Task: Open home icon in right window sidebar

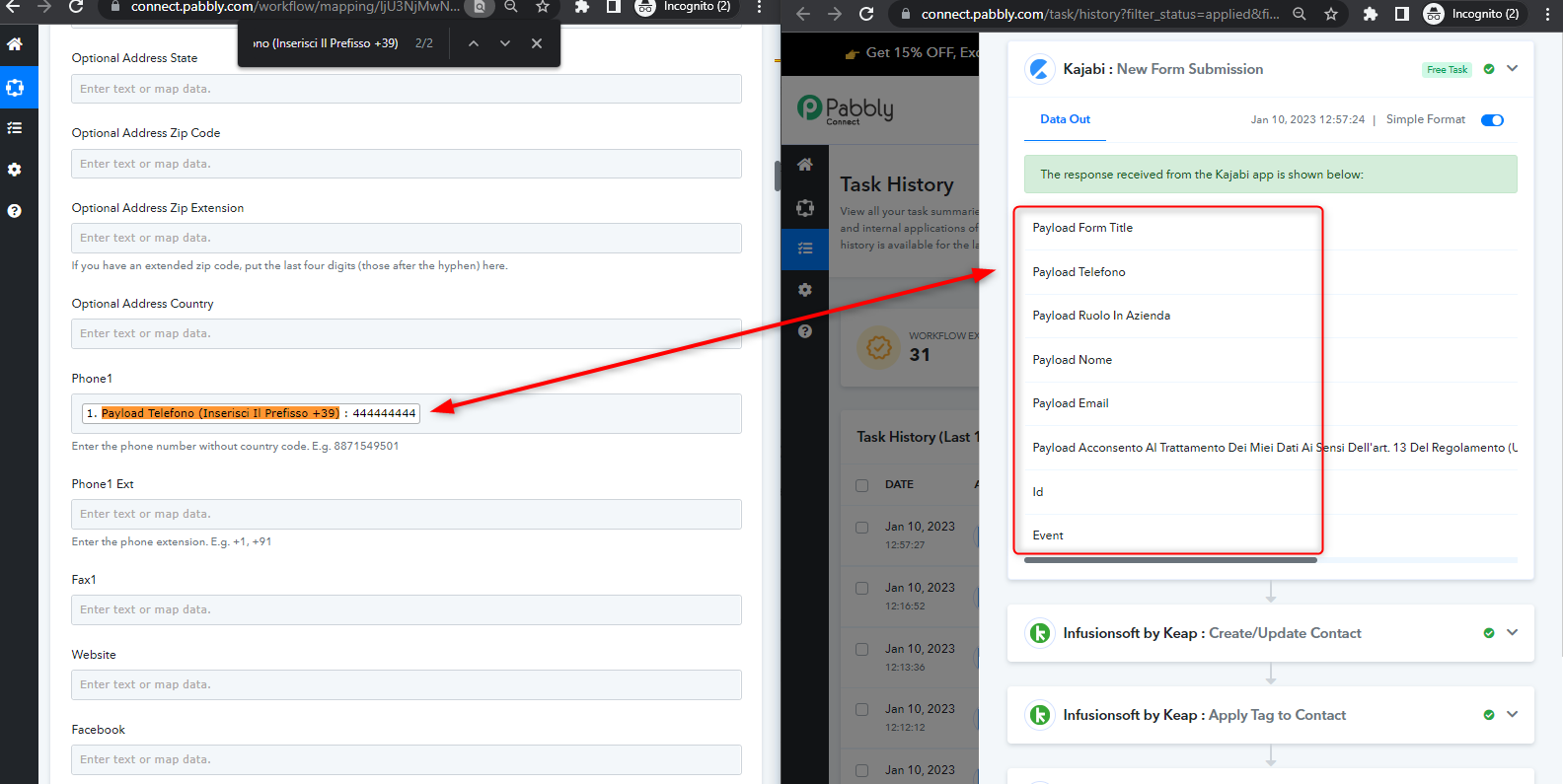Action: point(805,165)
